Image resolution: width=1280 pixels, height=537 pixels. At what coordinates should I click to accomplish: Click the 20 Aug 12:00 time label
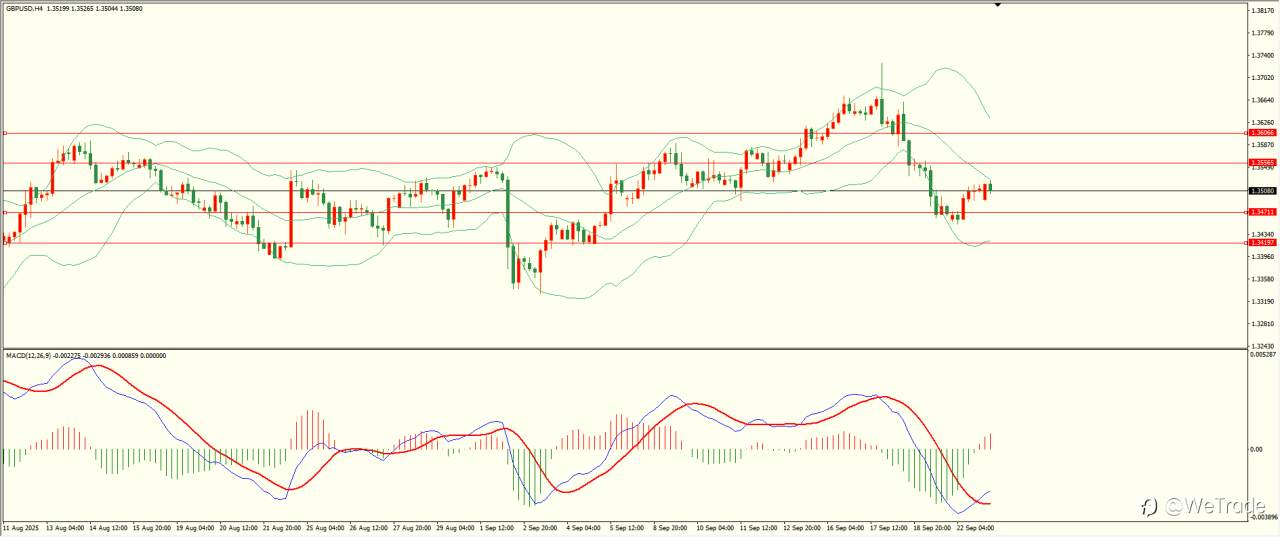238,526
